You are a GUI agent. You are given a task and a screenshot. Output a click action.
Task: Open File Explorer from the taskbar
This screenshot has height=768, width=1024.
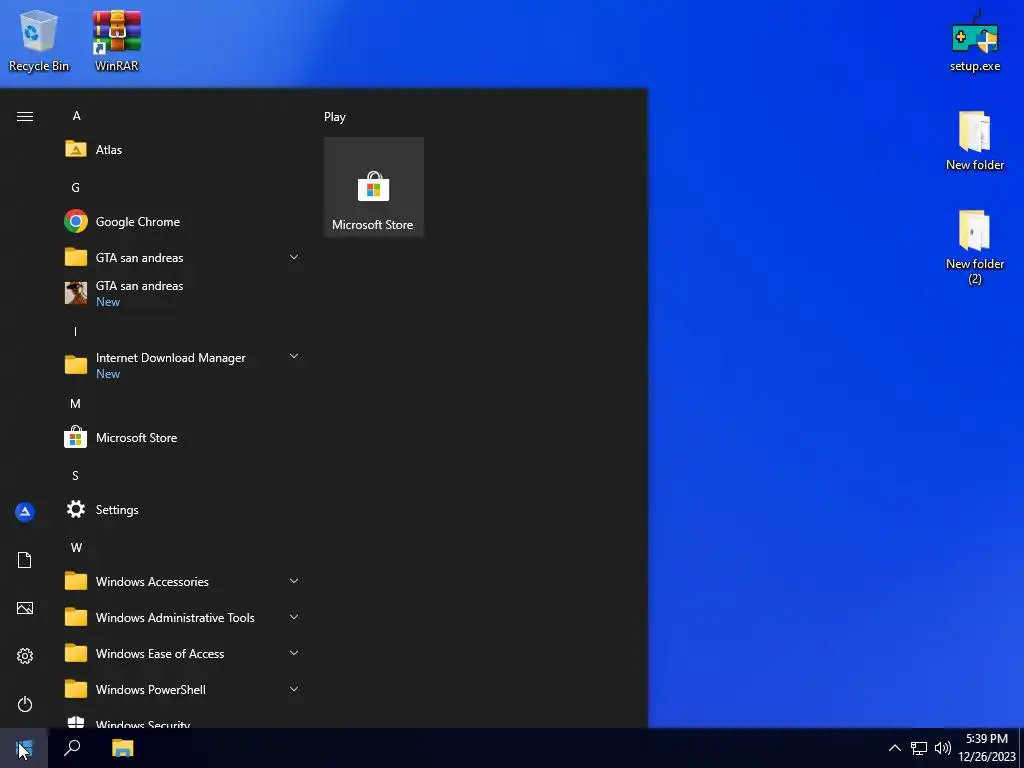click(122, 748)
